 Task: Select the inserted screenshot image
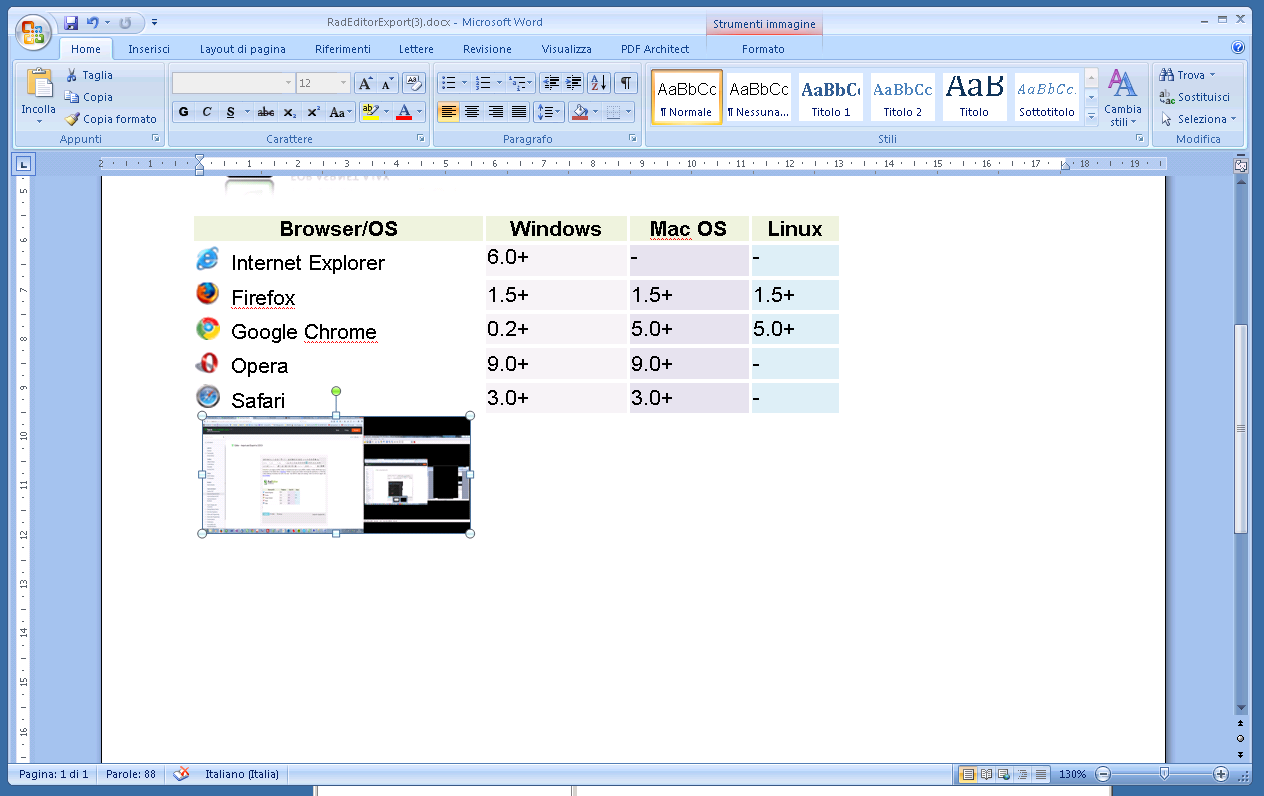pos(336,474)
